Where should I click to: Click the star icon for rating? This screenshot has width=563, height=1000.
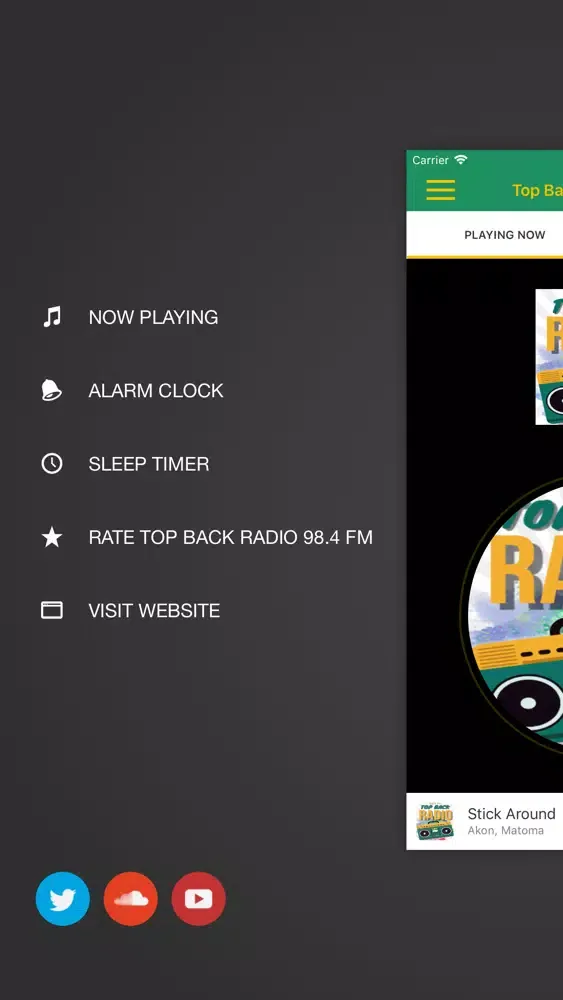(52, 537)
